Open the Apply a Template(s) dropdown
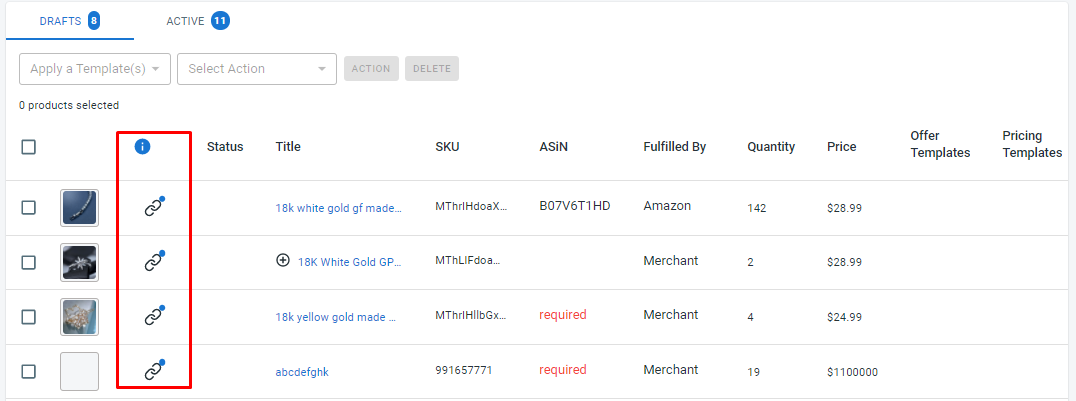Screen dimensions: 1076x401 click(95, 69)
